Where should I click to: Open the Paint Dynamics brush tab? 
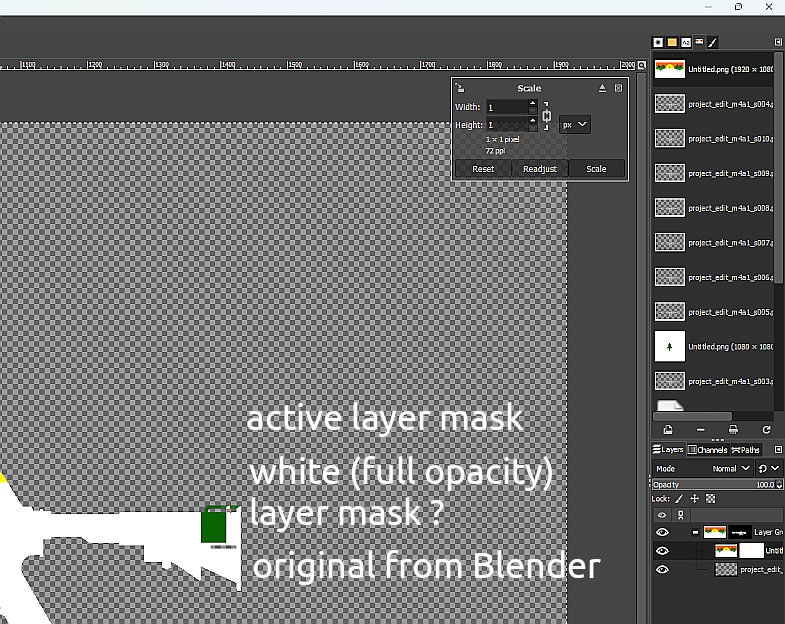(x=713, y=43)
